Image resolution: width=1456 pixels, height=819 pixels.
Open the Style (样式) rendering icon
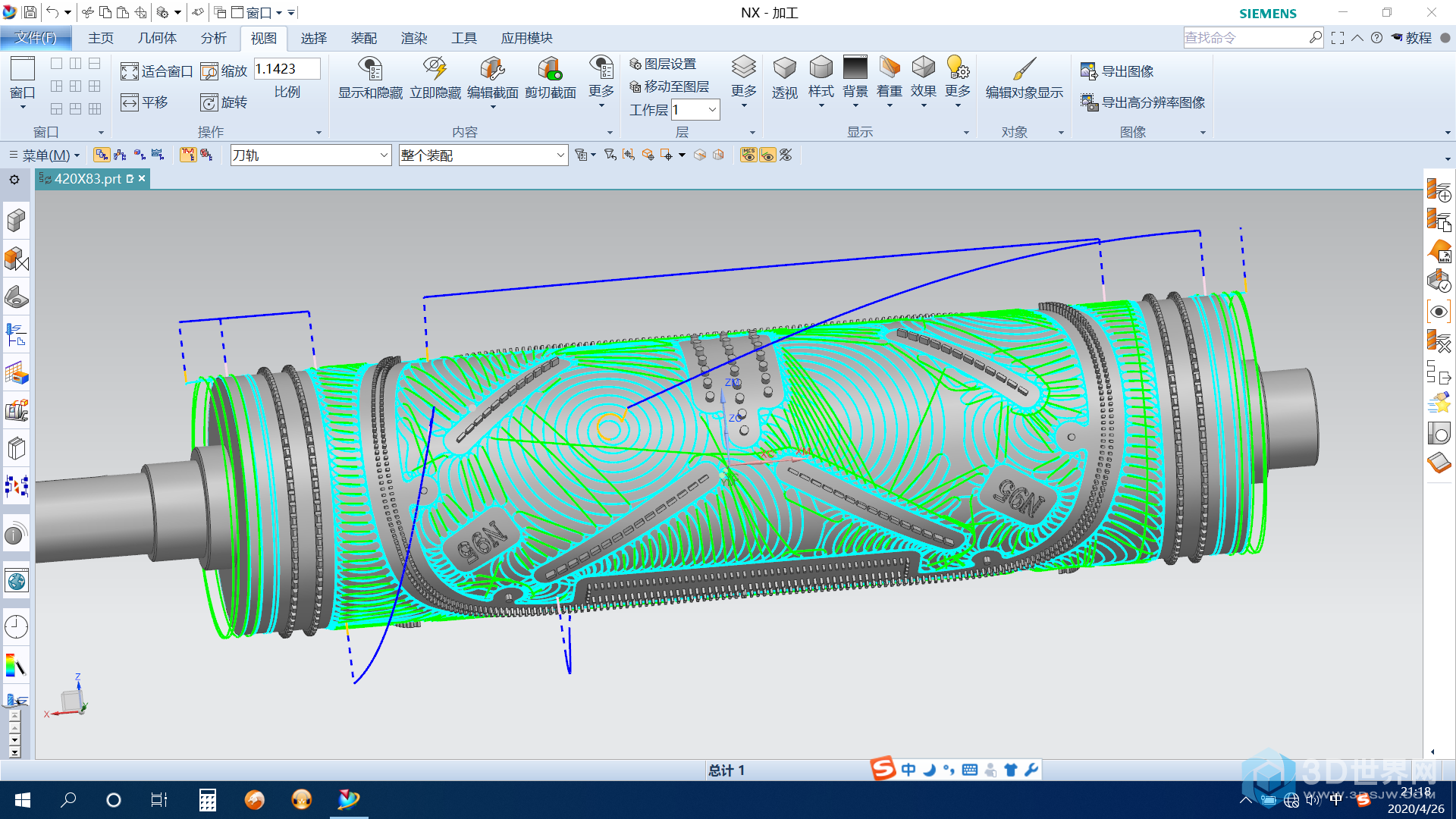[x=821, y=67]
